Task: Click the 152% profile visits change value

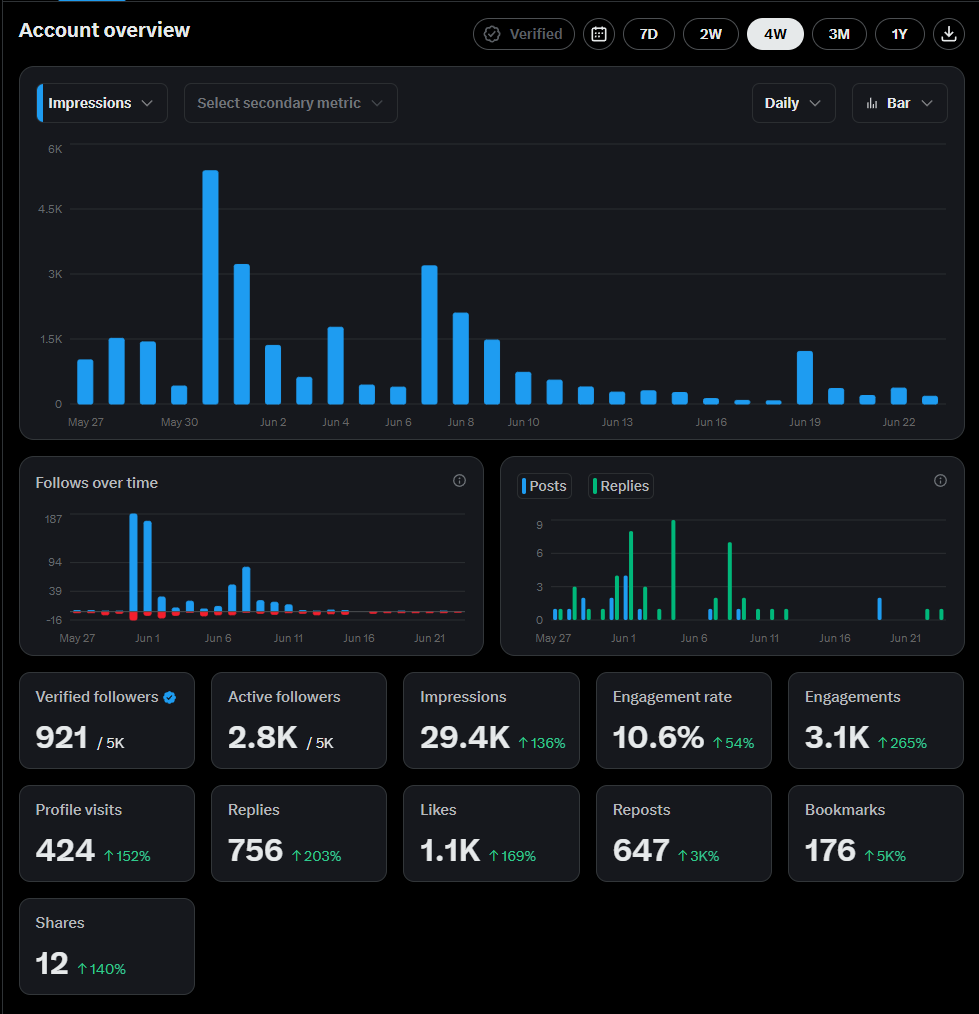Action: tap(127, 856)
